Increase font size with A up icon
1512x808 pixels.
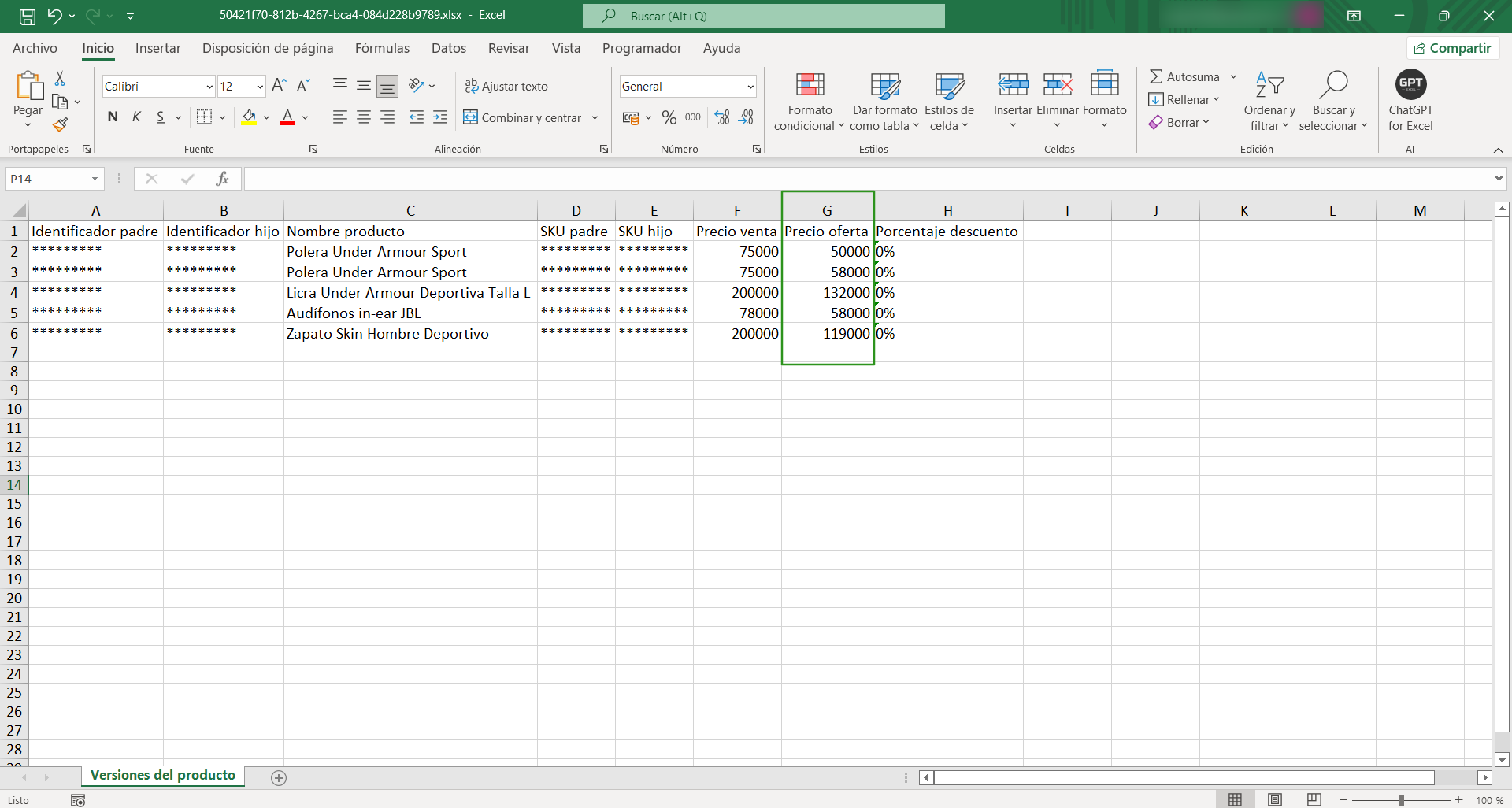pyautogui.click(x=279, y=86)
